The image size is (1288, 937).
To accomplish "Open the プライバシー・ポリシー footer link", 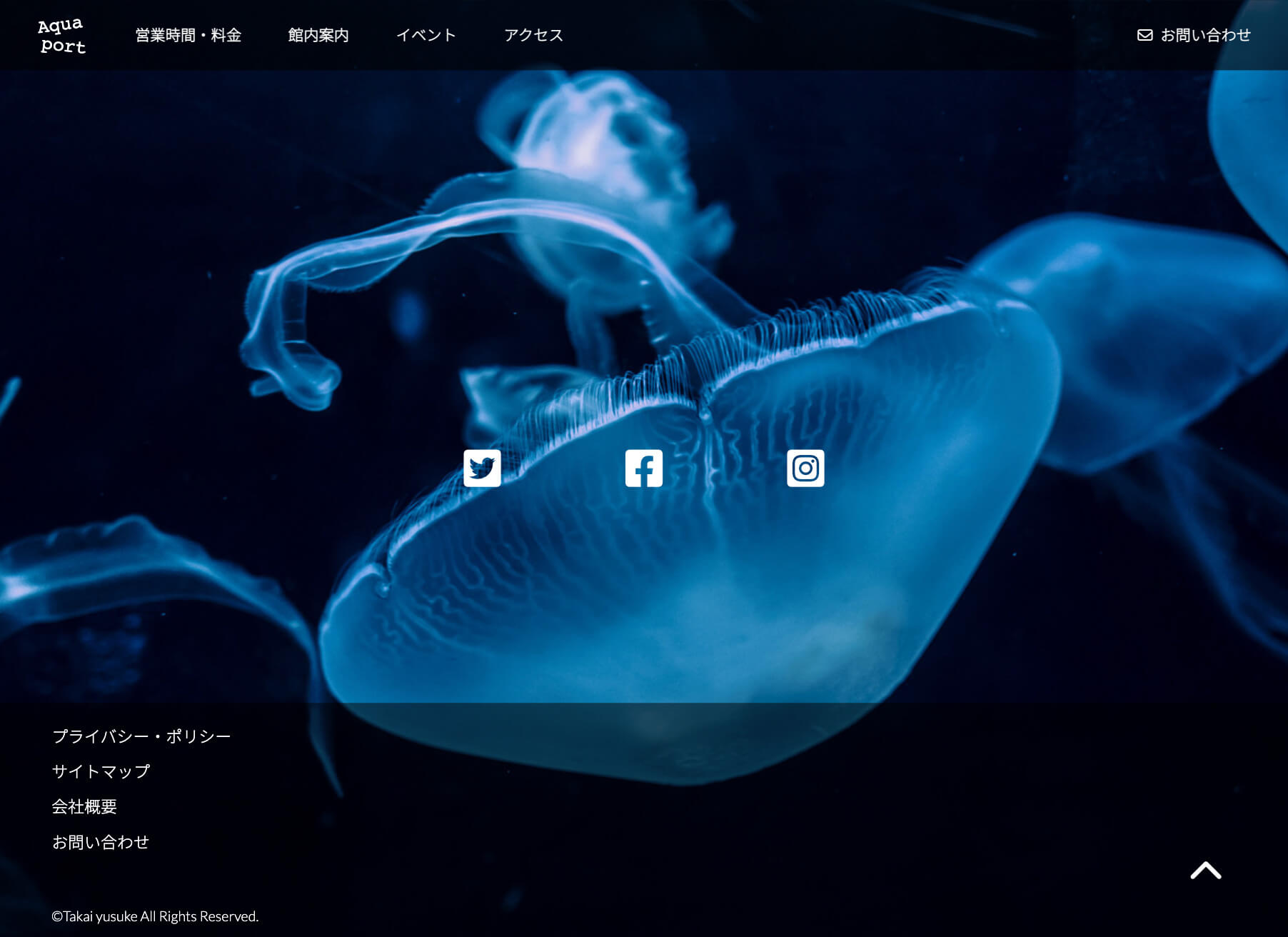I will click(141, 736).
